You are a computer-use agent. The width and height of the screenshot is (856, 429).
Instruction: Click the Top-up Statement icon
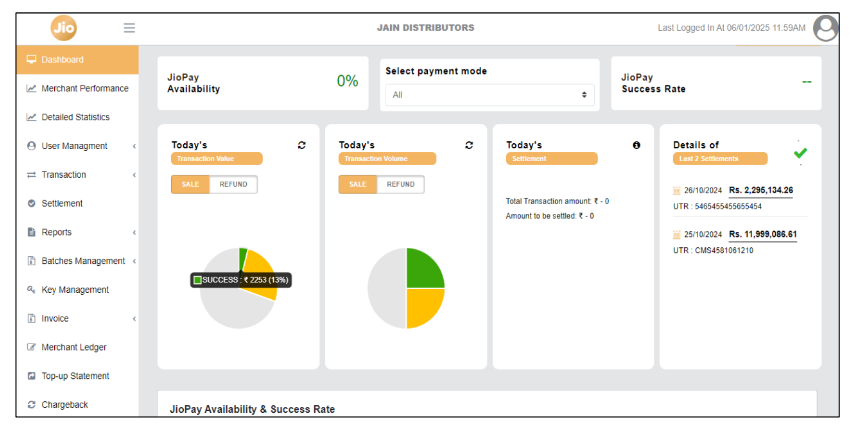(x=31, y=376)
